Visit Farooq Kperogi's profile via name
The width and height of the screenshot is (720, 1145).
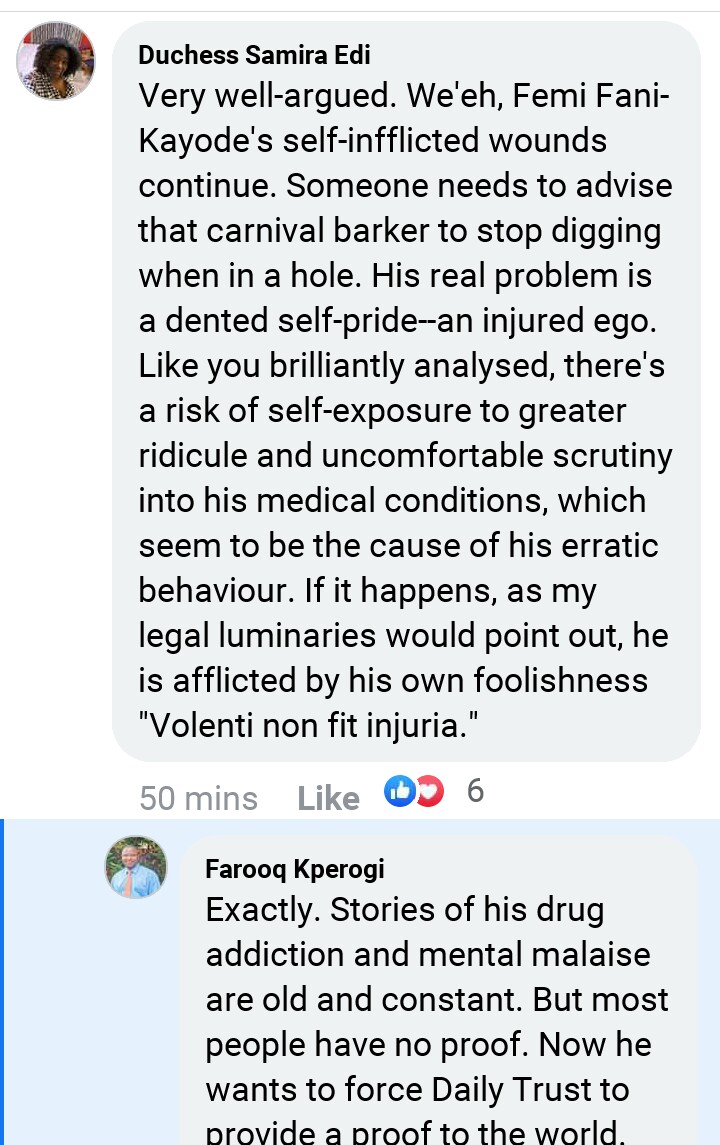295,868
